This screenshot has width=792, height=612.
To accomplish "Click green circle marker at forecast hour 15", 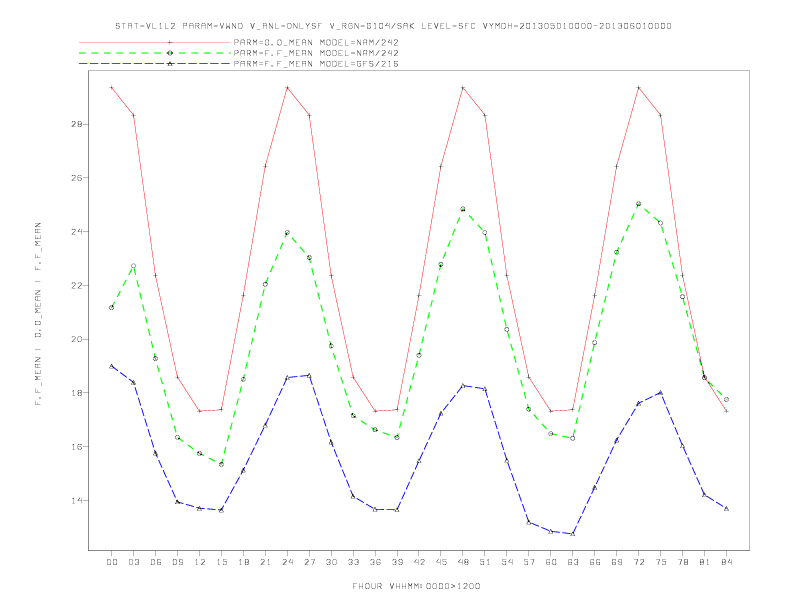I will click(221, 464).
